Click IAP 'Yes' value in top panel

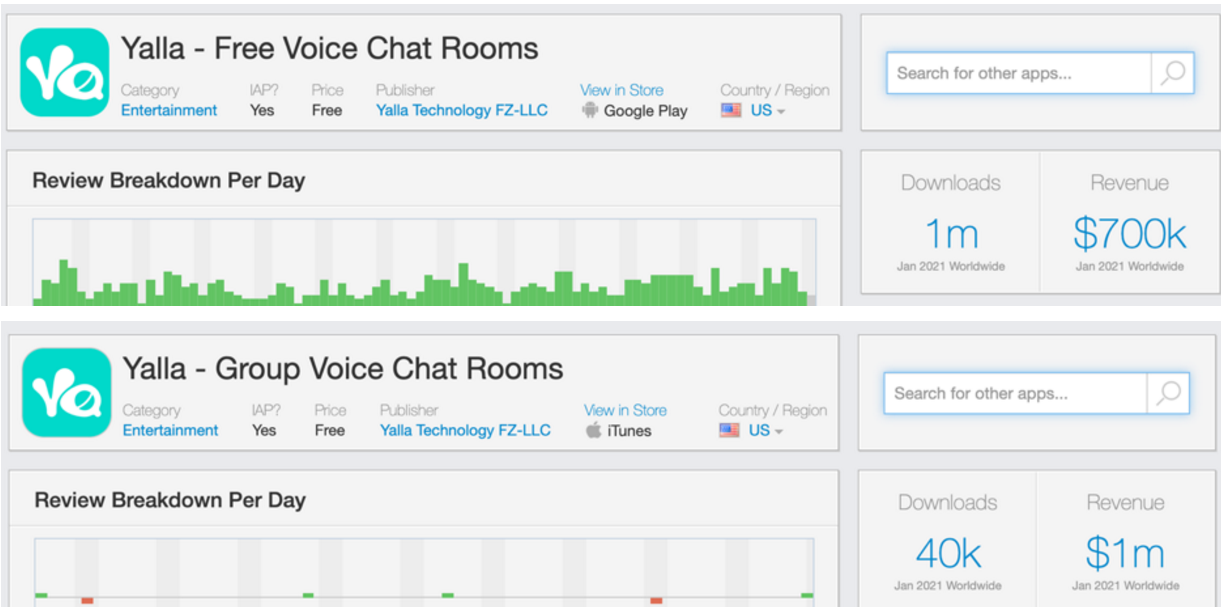[x=262, y=111]
